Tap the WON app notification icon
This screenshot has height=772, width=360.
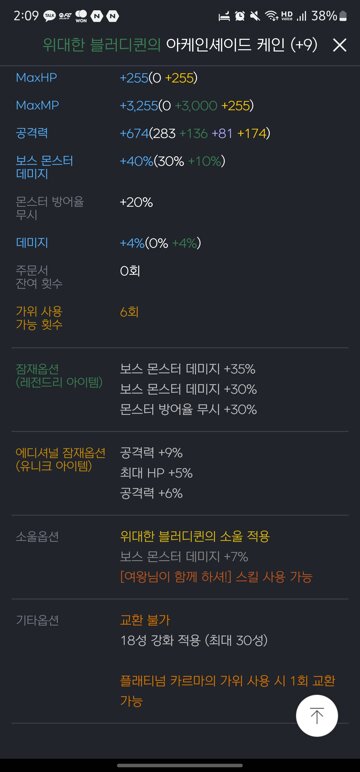coord(81,17)
